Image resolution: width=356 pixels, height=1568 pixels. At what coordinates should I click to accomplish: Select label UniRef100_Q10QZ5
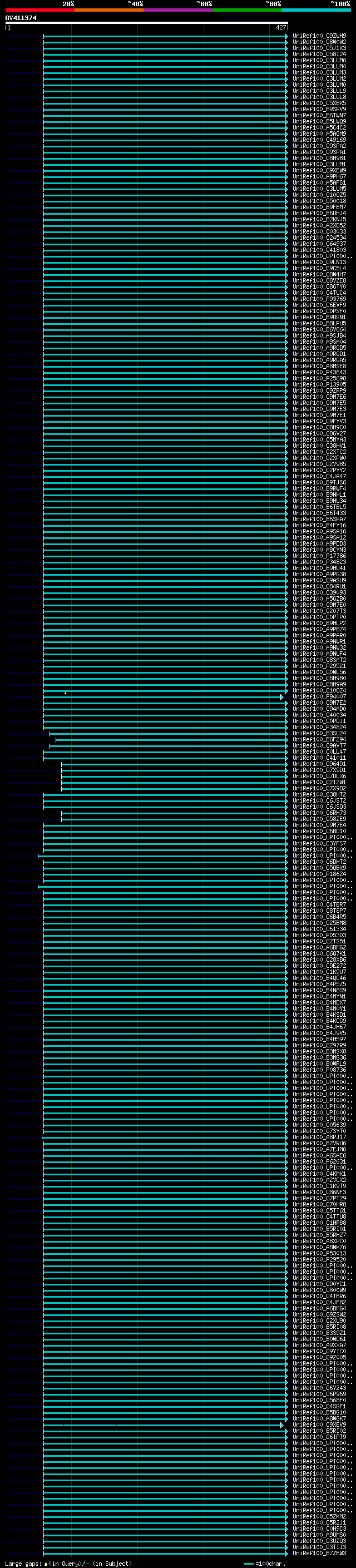[319, 195]
